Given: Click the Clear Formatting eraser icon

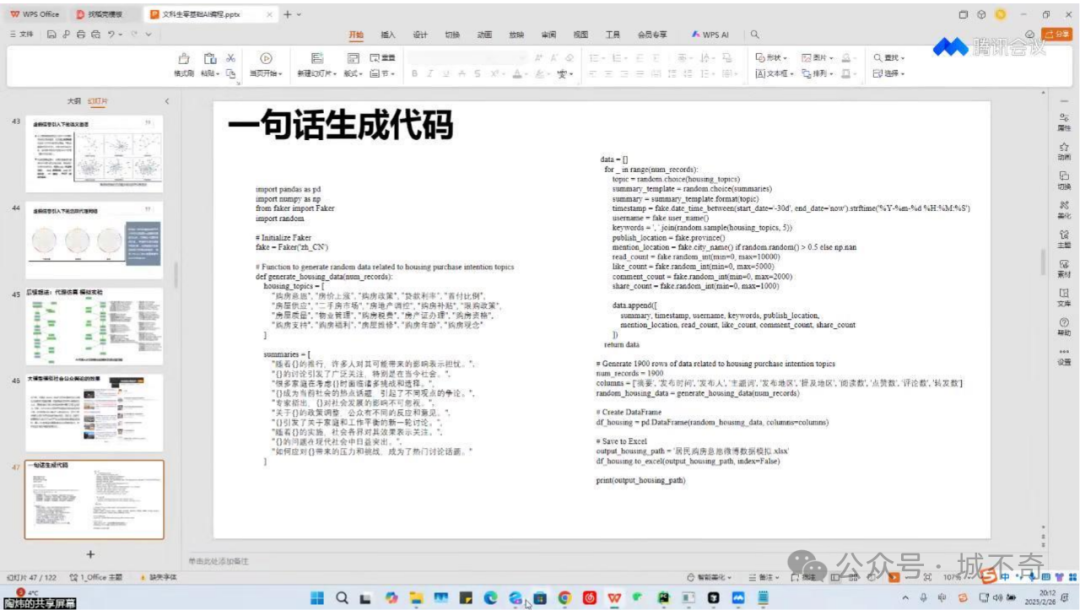Looking at the screenshot, I should (570, 58).
